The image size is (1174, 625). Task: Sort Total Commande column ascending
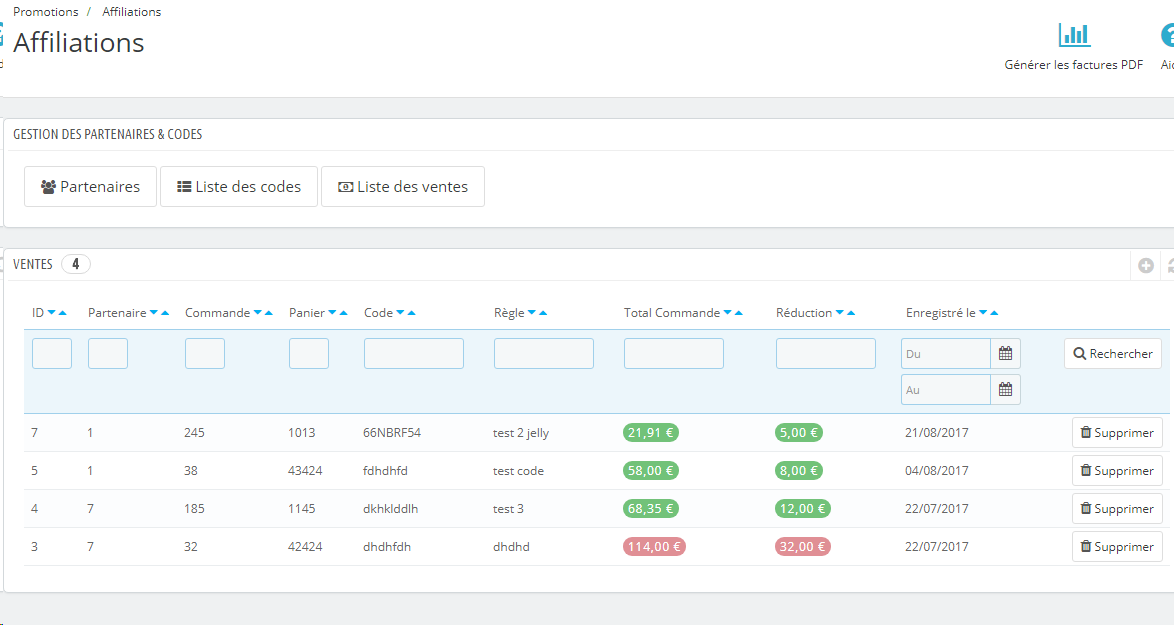click(x=738, y=313)
